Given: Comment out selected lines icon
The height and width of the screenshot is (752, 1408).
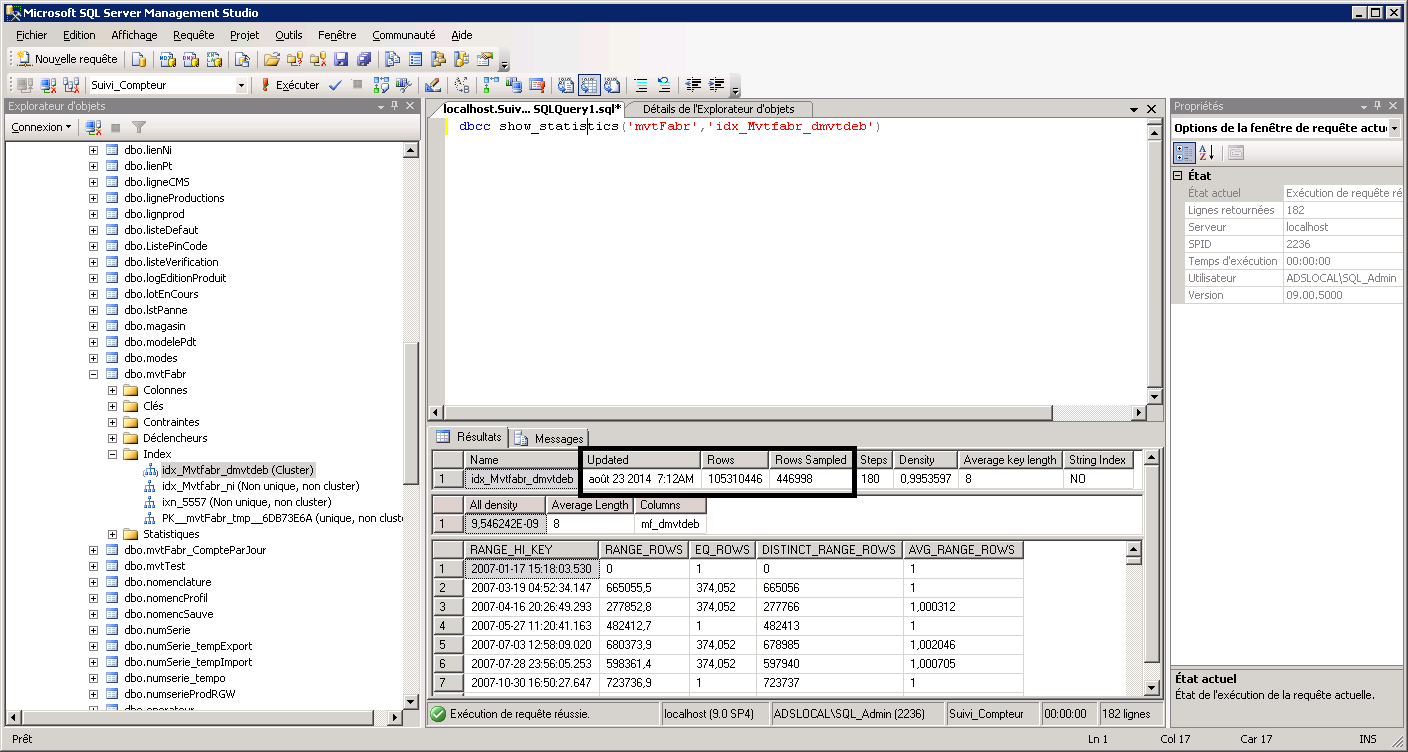Looking at the screenshot, I should point(641,85).
